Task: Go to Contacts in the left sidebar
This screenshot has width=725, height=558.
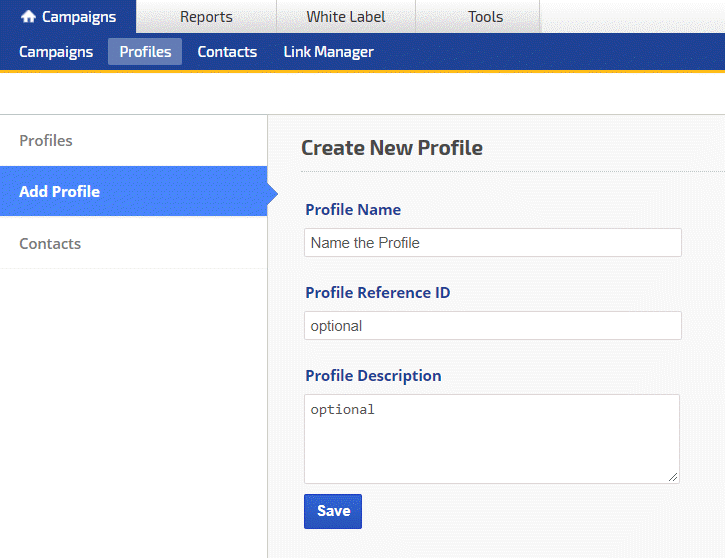Action: coord(50,244)
